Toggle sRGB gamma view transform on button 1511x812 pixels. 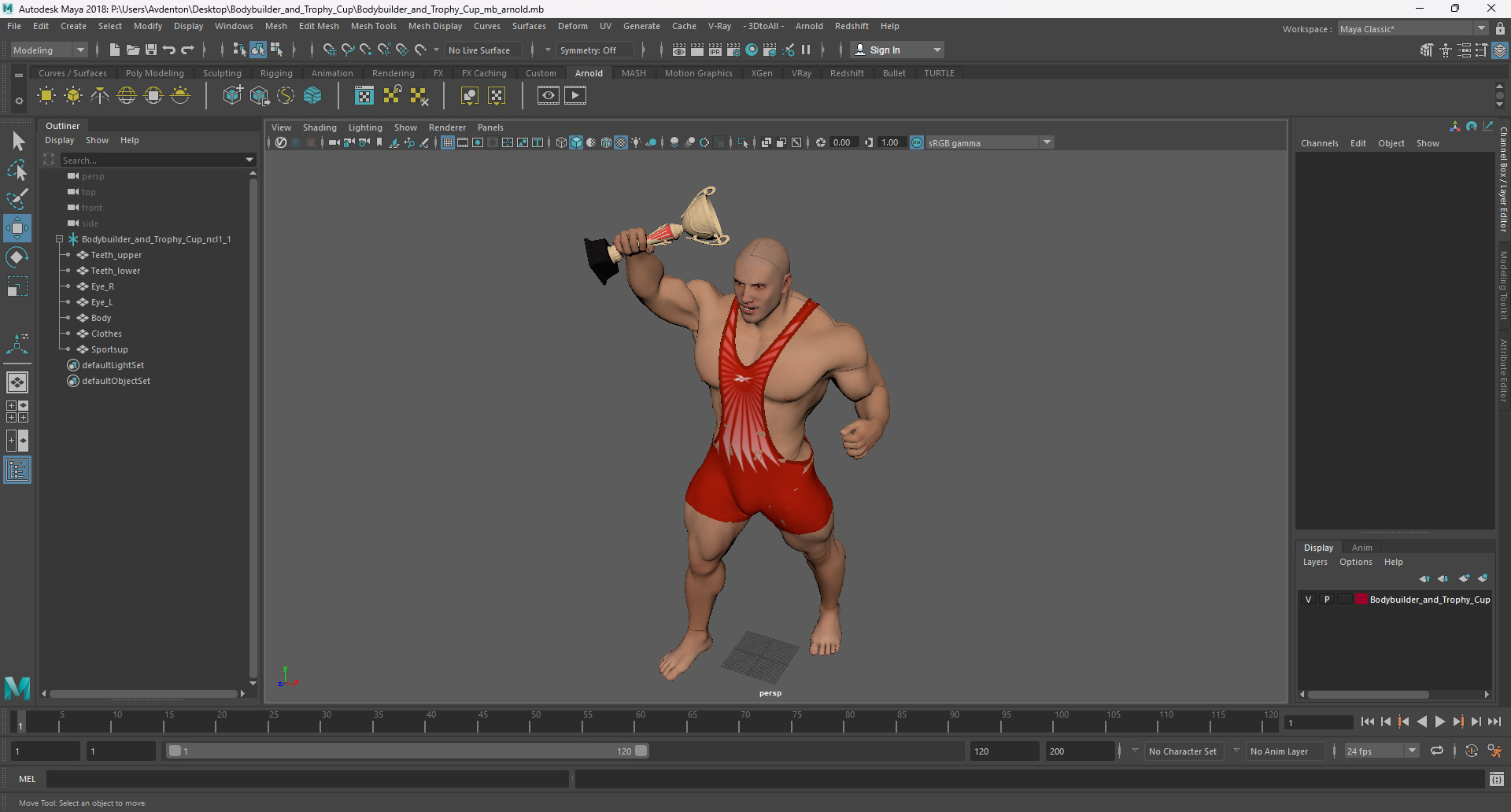coord(917,142)
